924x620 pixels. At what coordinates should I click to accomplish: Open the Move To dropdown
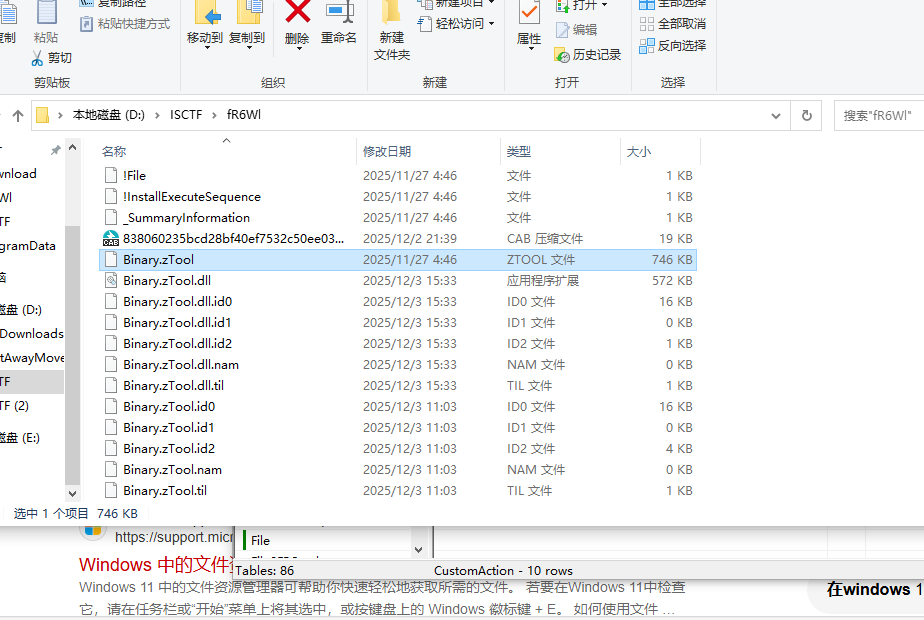tap(205, 38)
